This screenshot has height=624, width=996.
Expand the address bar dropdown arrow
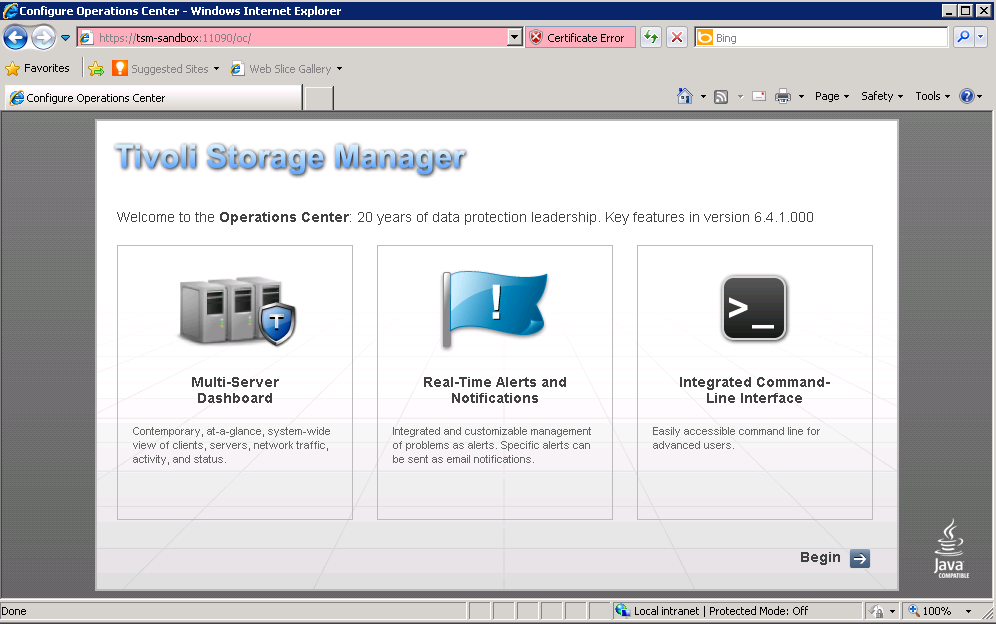point(515,38)
